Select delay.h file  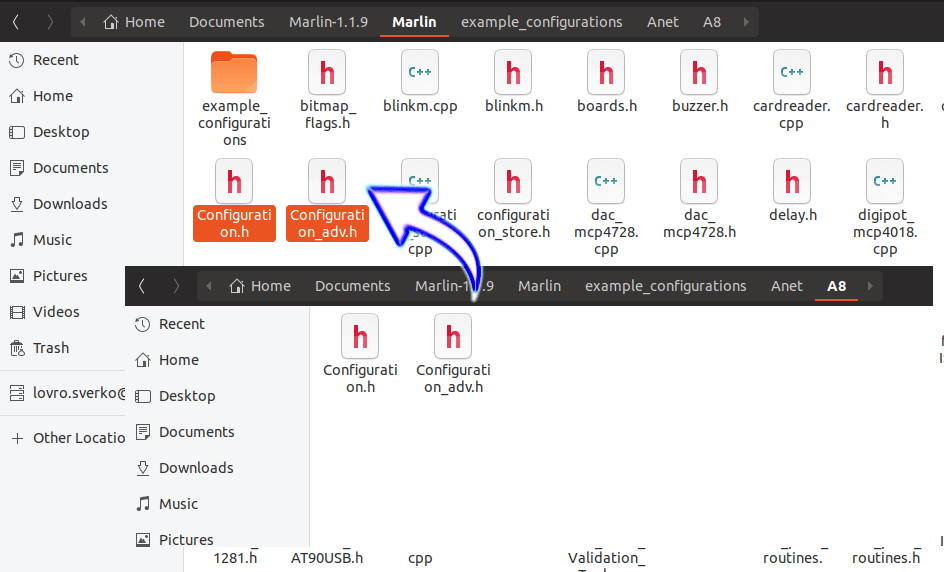pyautogui.click(x=792, y=190)
